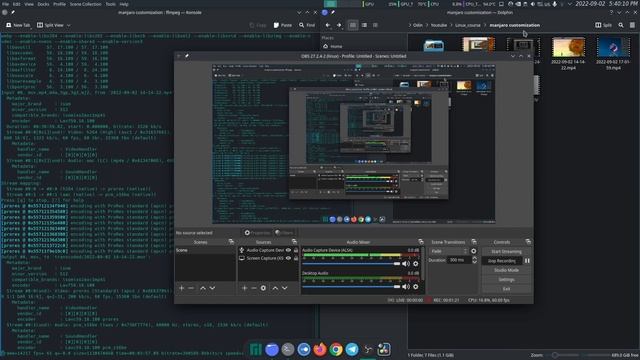
Task: Open the OBS View menu
Action: coord(29,4)
